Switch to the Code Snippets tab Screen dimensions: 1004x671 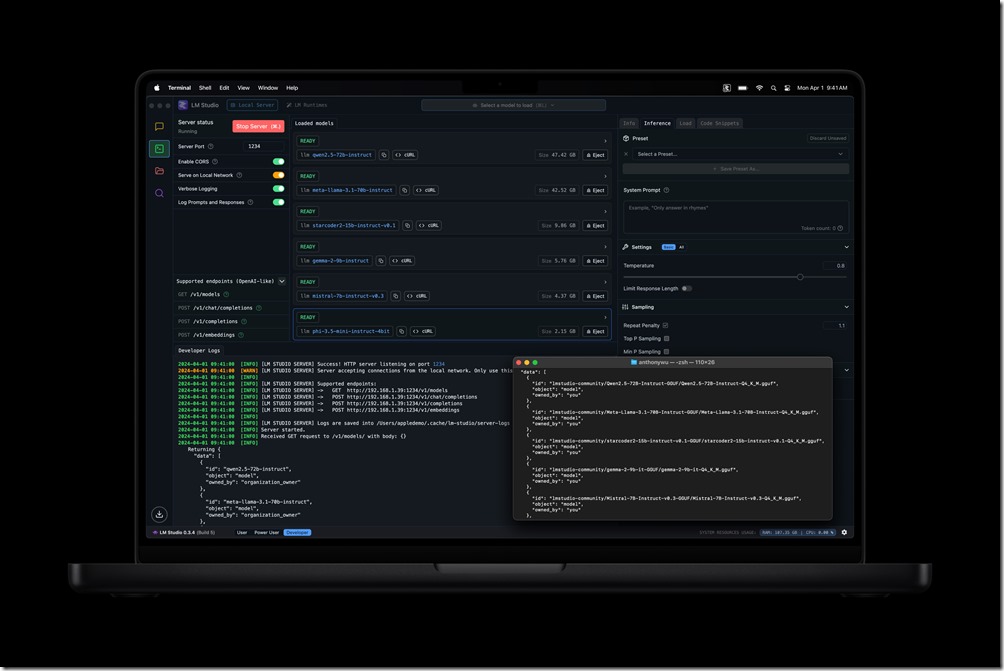[720, 123]
